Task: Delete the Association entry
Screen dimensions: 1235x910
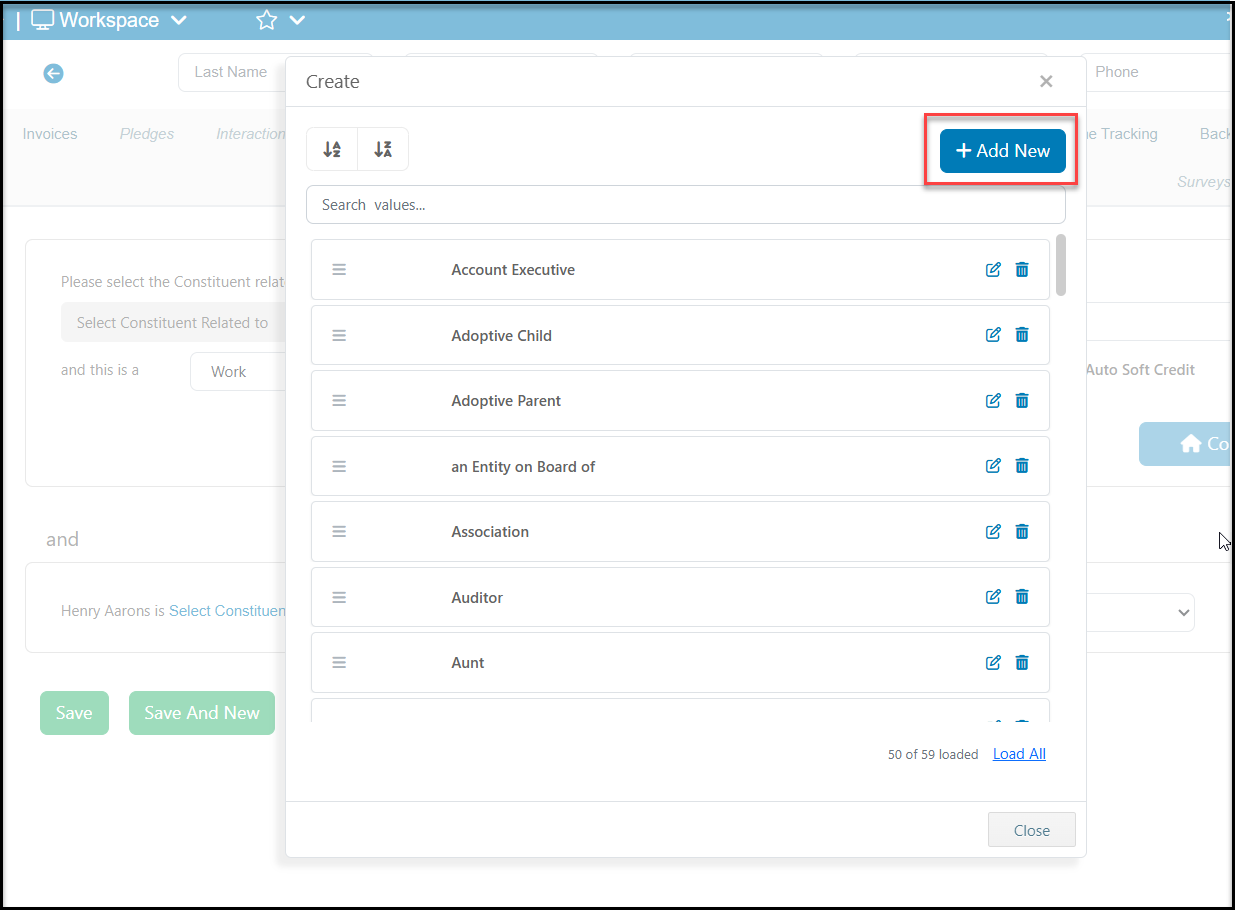Action: (x=1022, y=531)
